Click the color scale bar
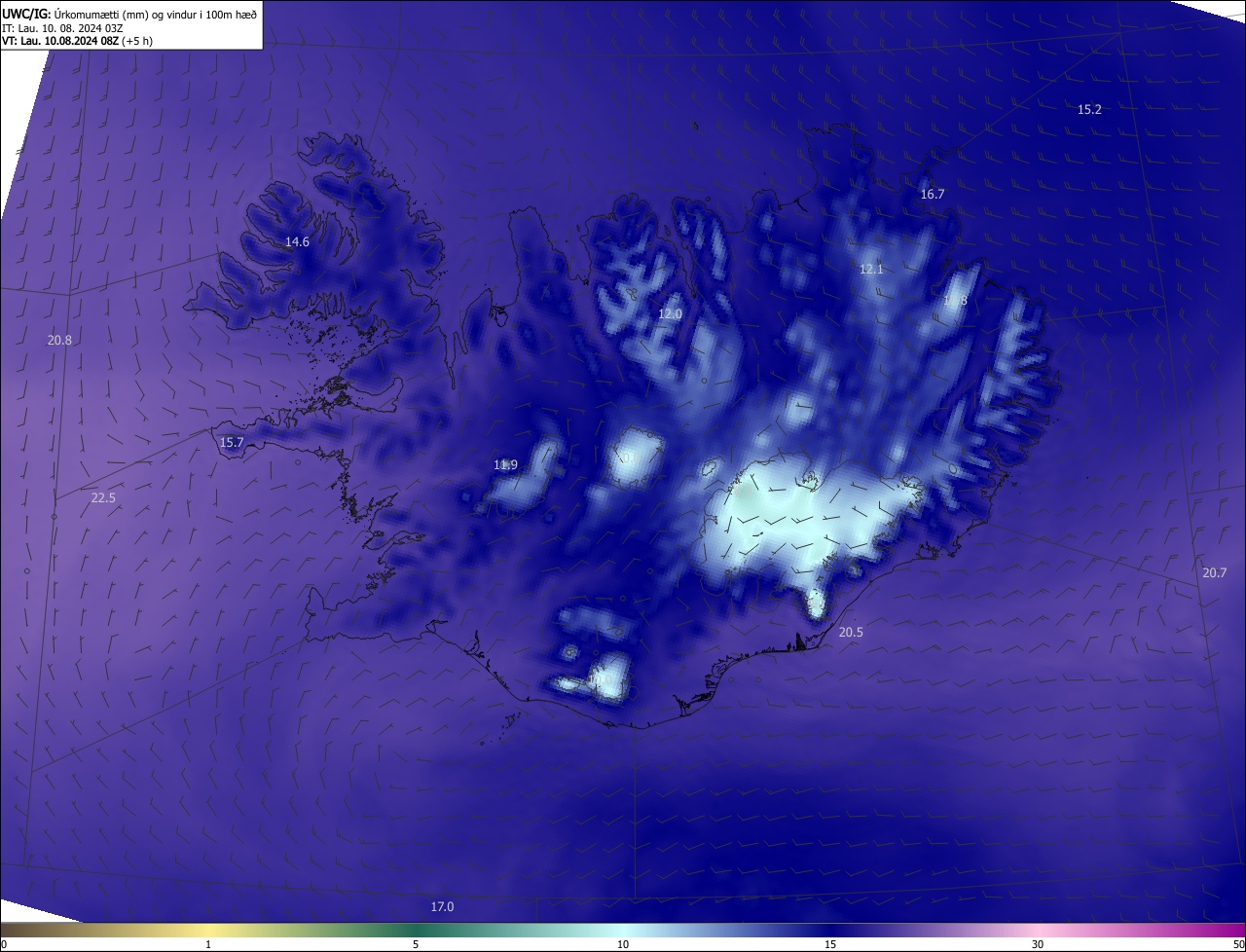Screen dimensions: 1246x952 (623, 930)
